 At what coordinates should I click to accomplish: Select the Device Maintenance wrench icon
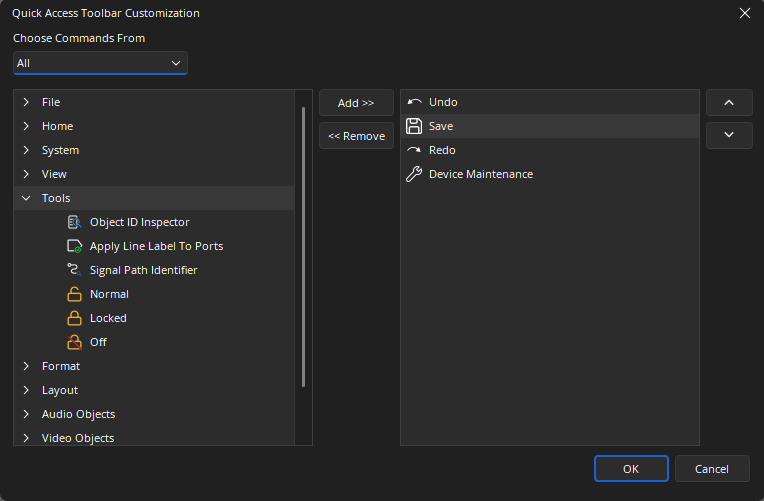413,174
